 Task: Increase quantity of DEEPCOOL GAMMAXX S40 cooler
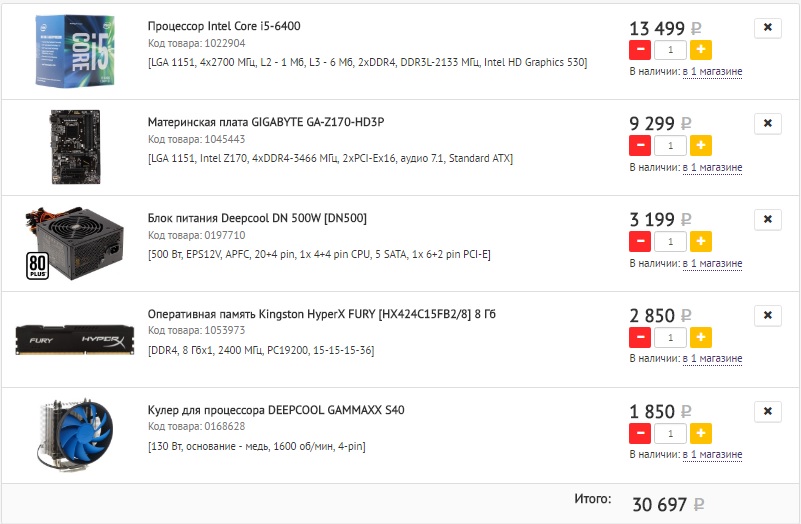[x=701, y=434]
